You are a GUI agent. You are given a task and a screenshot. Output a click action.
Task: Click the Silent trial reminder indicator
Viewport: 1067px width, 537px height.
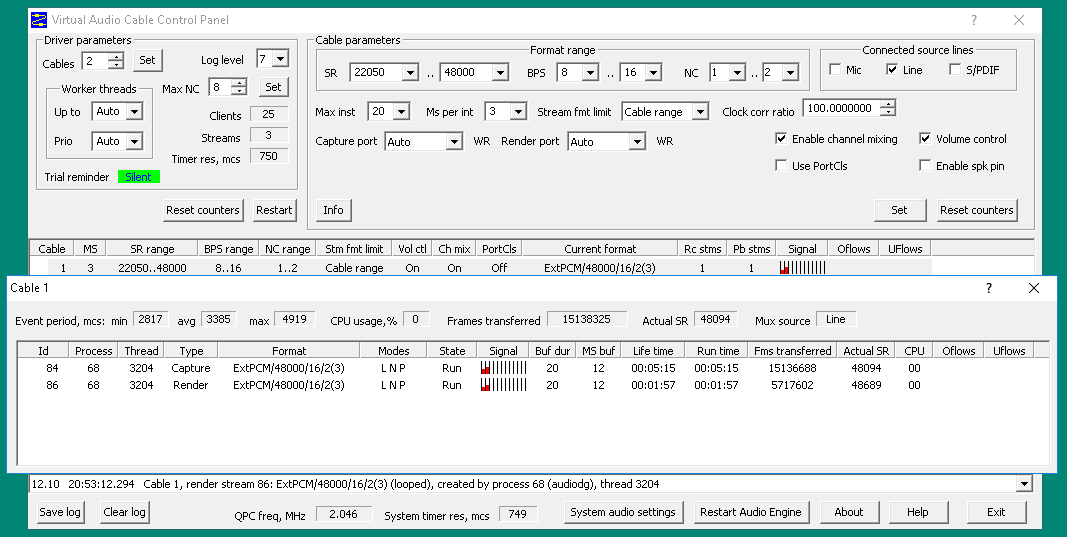point(139,177)
